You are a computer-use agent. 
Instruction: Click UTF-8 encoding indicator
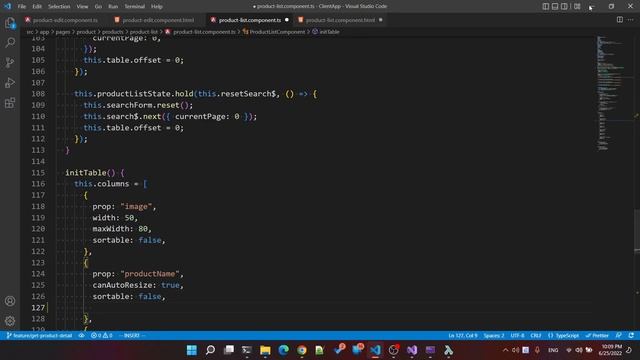click(x=518, y=336)
